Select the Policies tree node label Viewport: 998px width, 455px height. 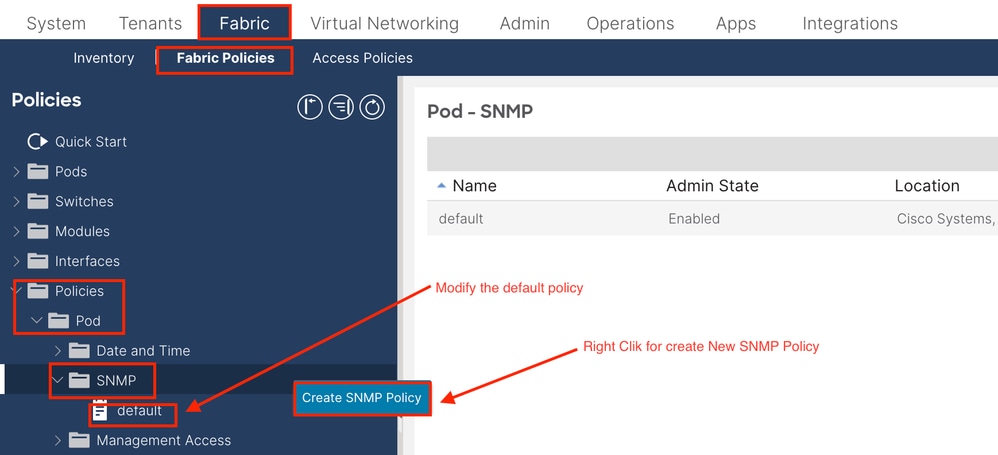[x=79, y=291]
